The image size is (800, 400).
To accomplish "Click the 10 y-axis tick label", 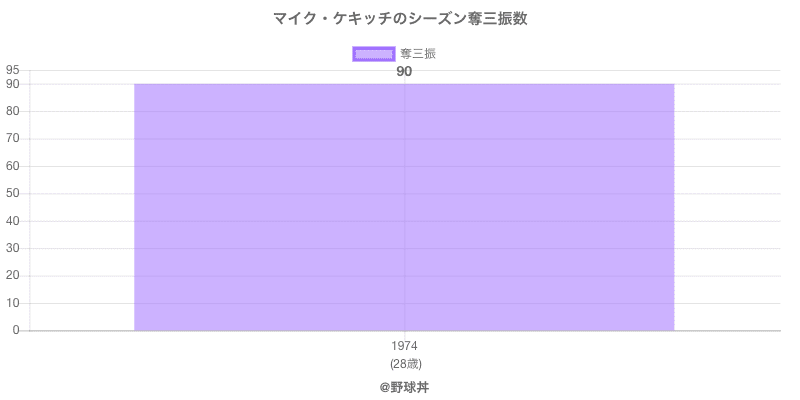I will [x=13, y=303].
